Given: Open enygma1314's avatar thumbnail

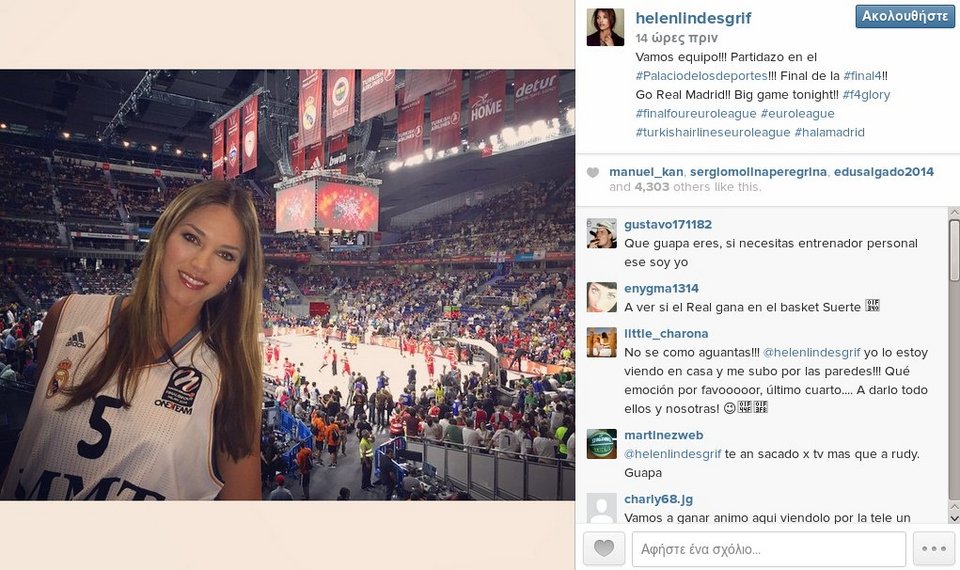Looking at the screenshot, I should click(x=601, y=297).
